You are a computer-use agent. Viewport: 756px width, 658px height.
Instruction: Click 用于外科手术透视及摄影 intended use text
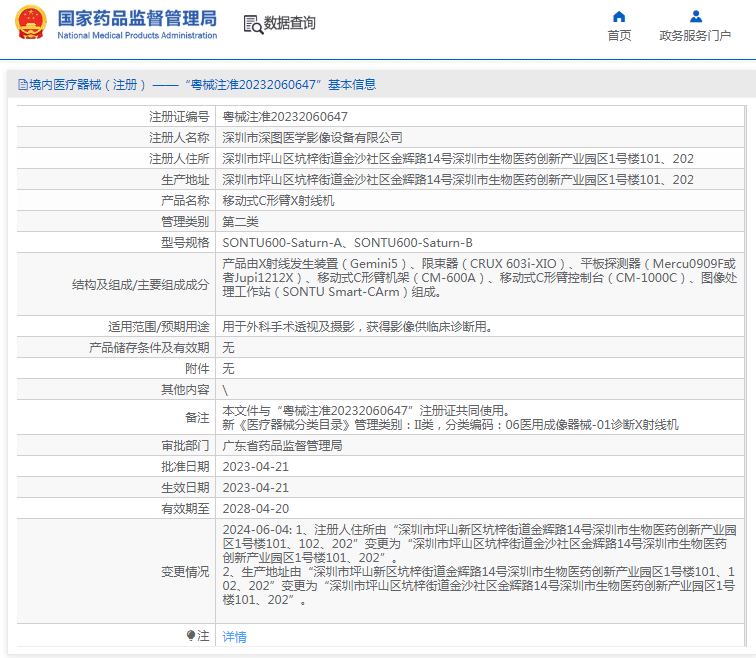(x=357, y=327)
